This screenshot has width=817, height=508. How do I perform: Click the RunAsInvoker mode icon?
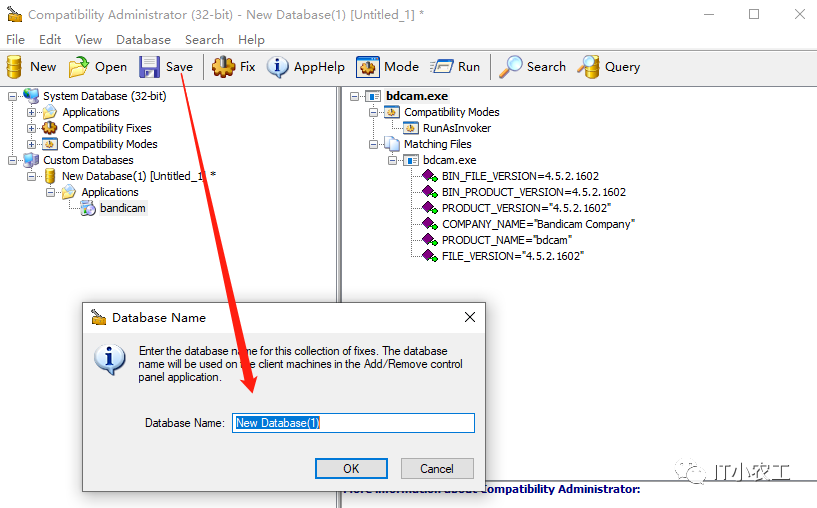(411, 128)
